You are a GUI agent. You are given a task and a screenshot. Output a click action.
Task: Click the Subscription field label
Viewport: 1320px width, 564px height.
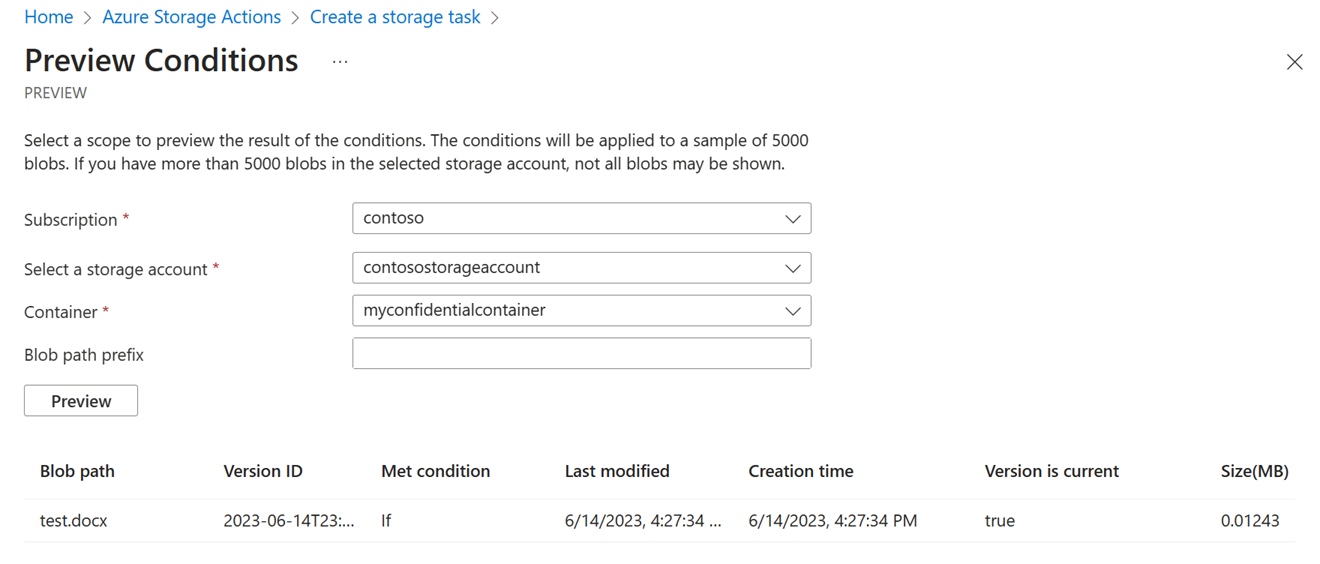[x=71, y=220]
